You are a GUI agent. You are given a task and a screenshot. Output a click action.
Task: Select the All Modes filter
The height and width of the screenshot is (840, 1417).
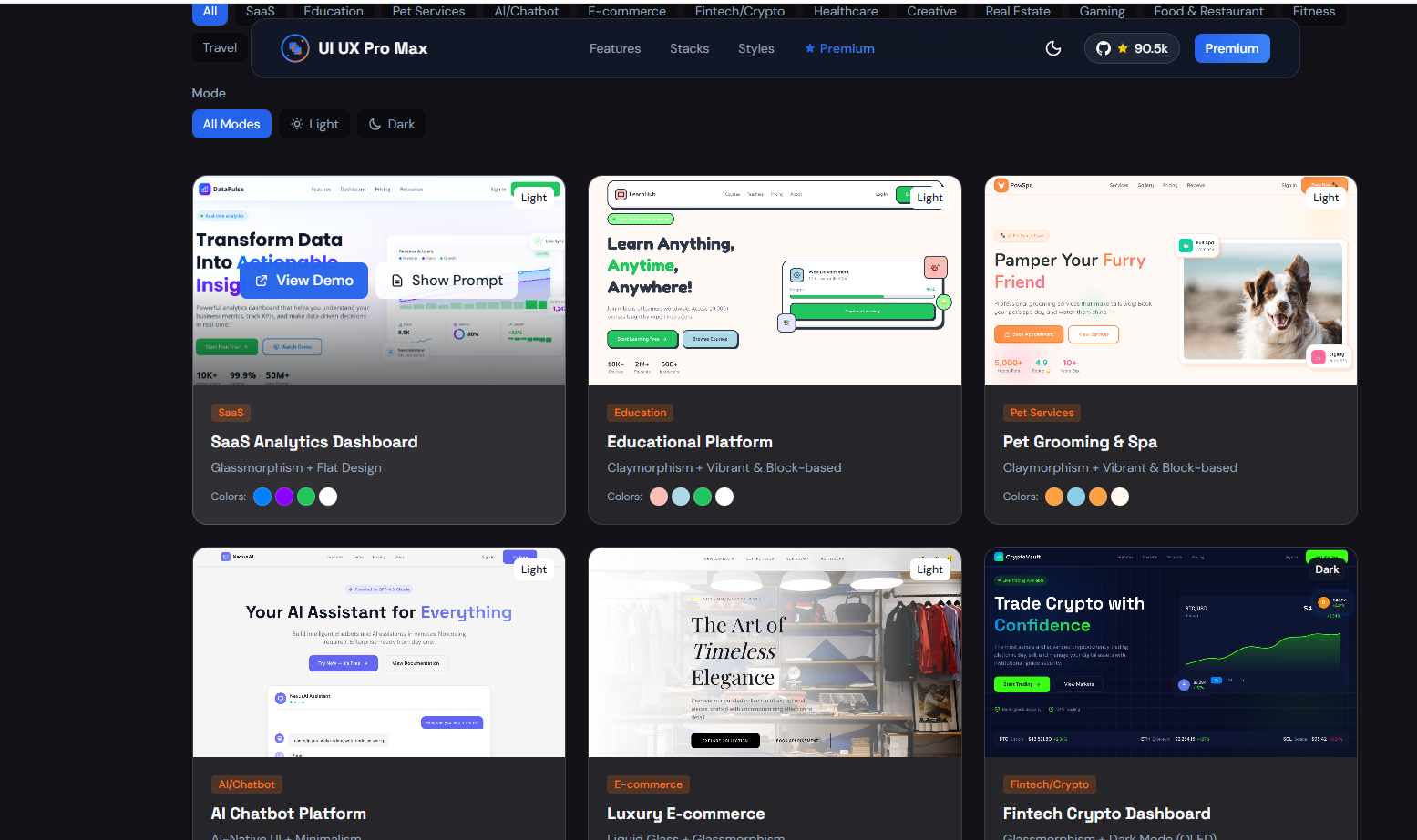[x=231, y=124]
